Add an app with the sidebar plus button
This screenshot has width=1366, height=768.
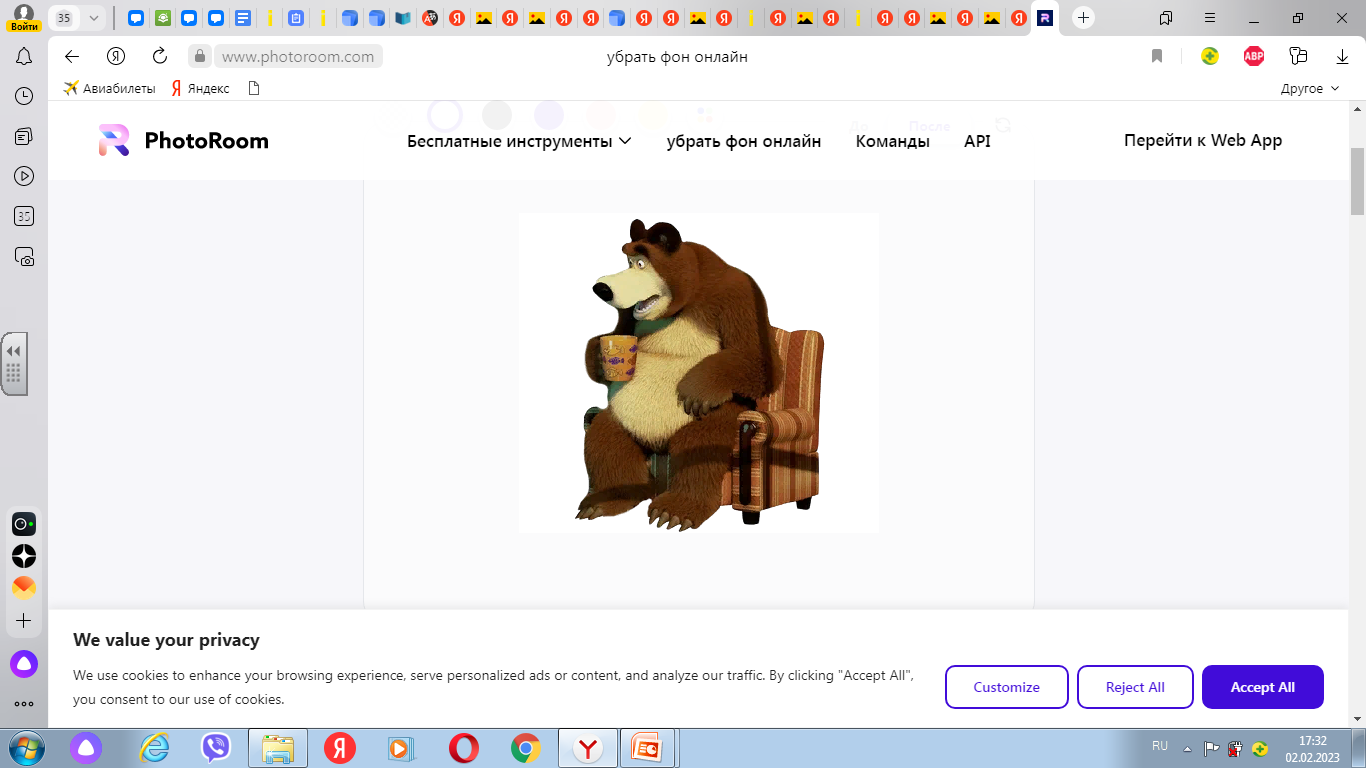click(24, 621)
